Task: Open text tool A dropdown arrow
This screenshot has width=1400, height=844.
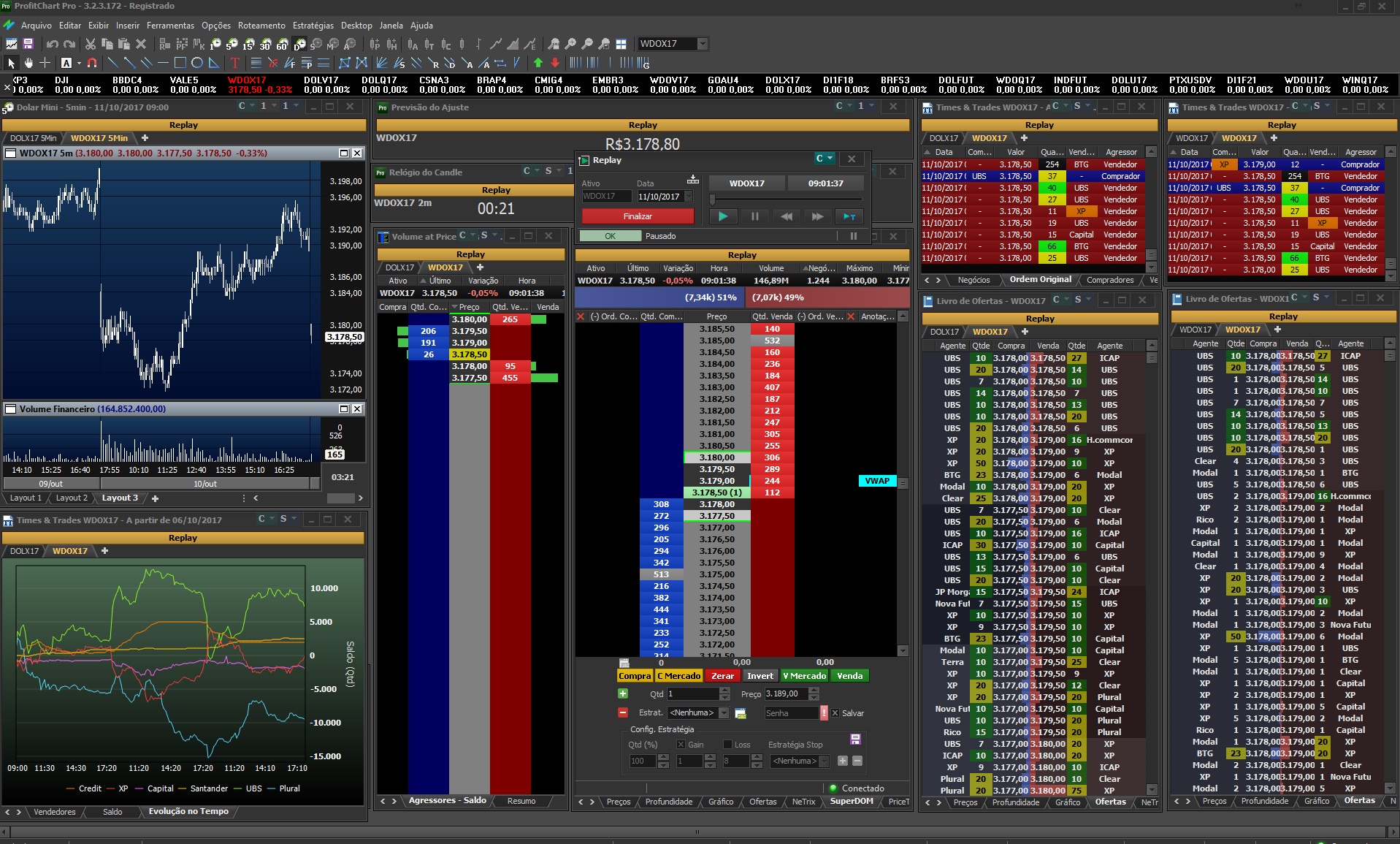Action: click(78, 63)
